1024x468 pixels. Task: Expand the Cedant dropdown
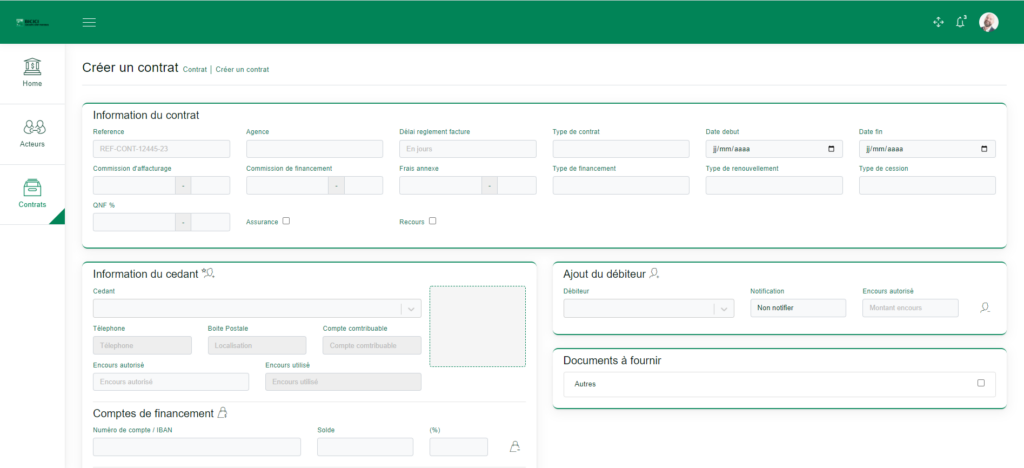click(410, 309)
